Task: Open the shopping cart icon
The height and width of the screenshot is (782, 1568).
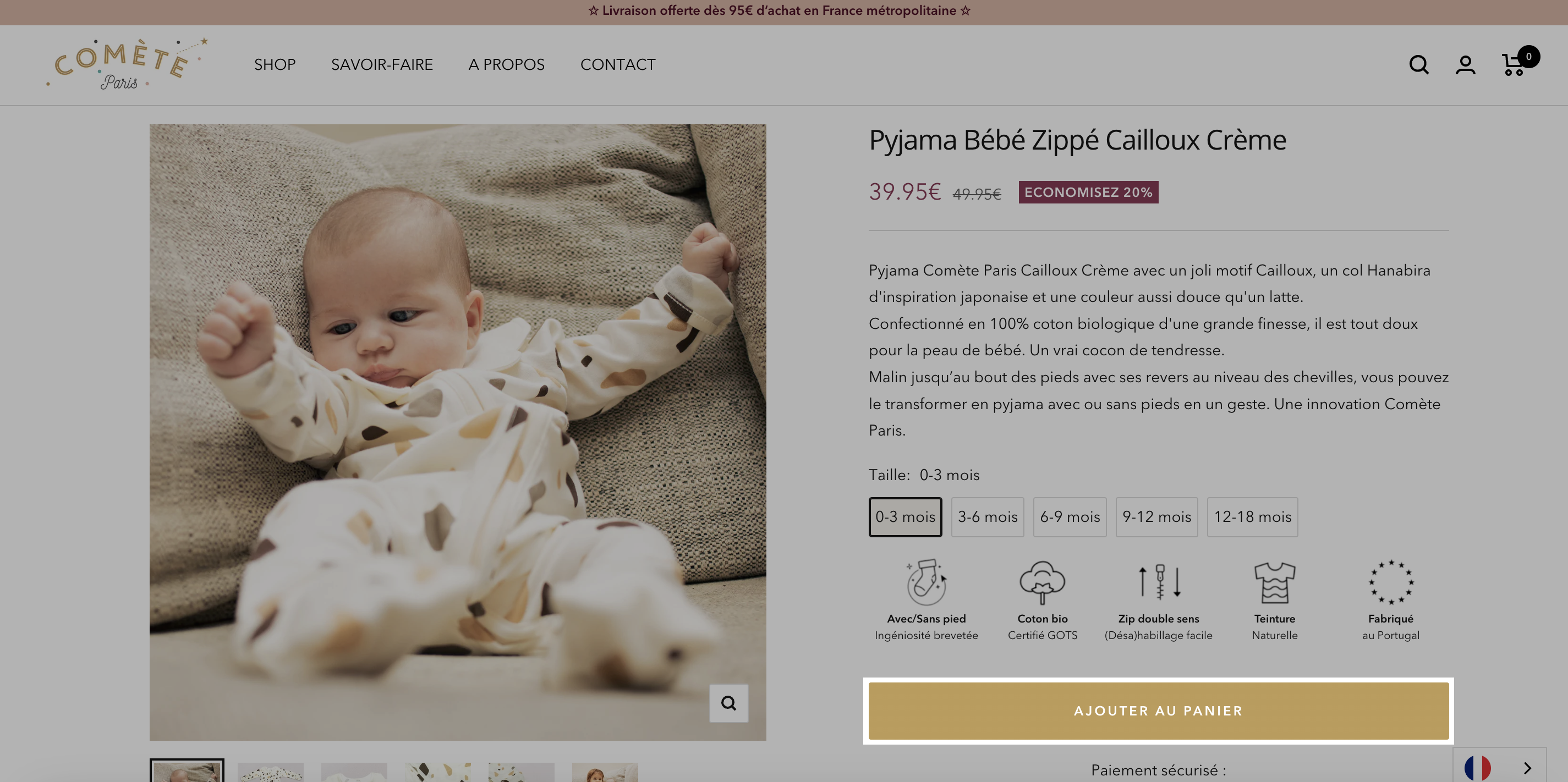Action: 1513,64
